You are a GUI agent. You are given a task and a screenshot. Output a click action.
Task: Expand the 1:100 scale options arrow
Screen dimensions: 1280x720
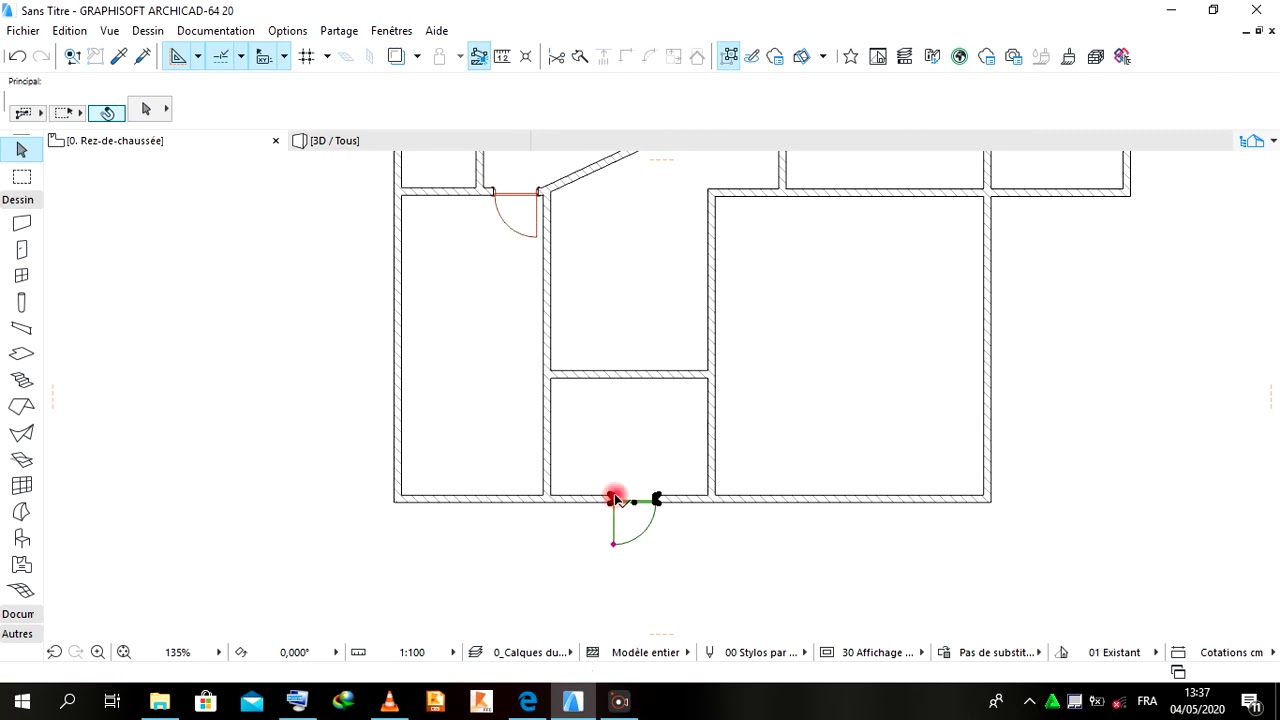point(453,653)
